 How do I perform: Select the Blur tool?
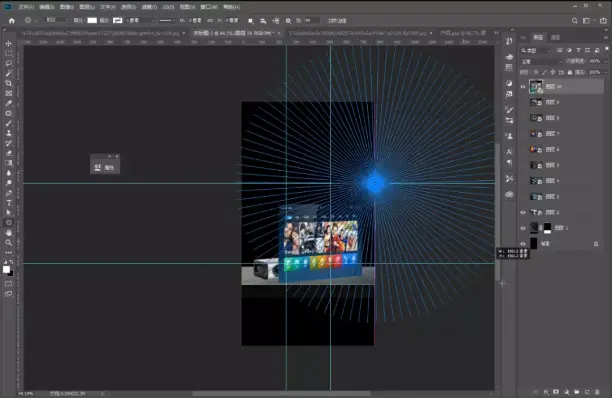point(9,173)
